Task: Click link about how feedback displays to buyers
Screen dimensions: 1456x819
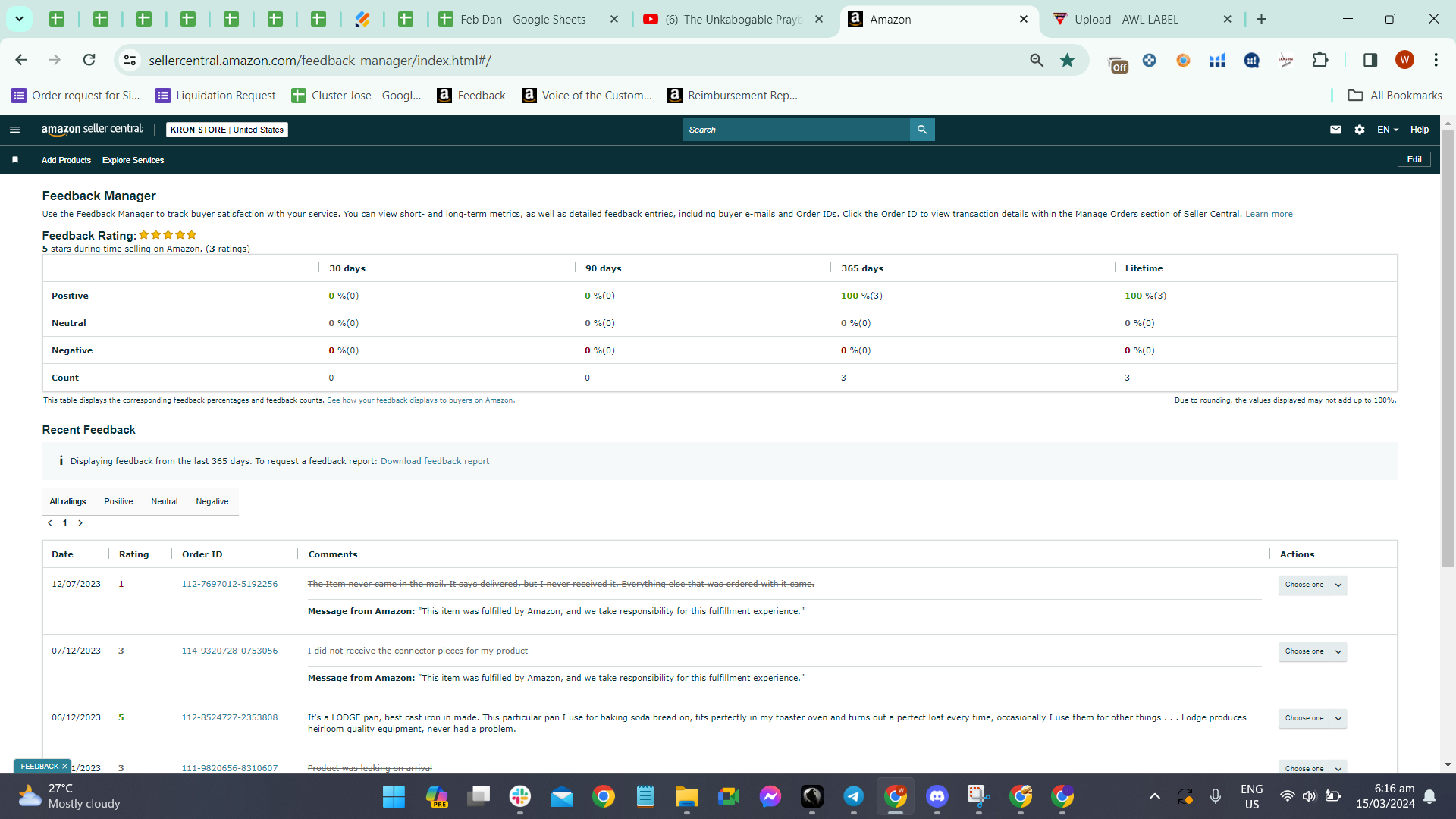Action: (x=421, y=400)
